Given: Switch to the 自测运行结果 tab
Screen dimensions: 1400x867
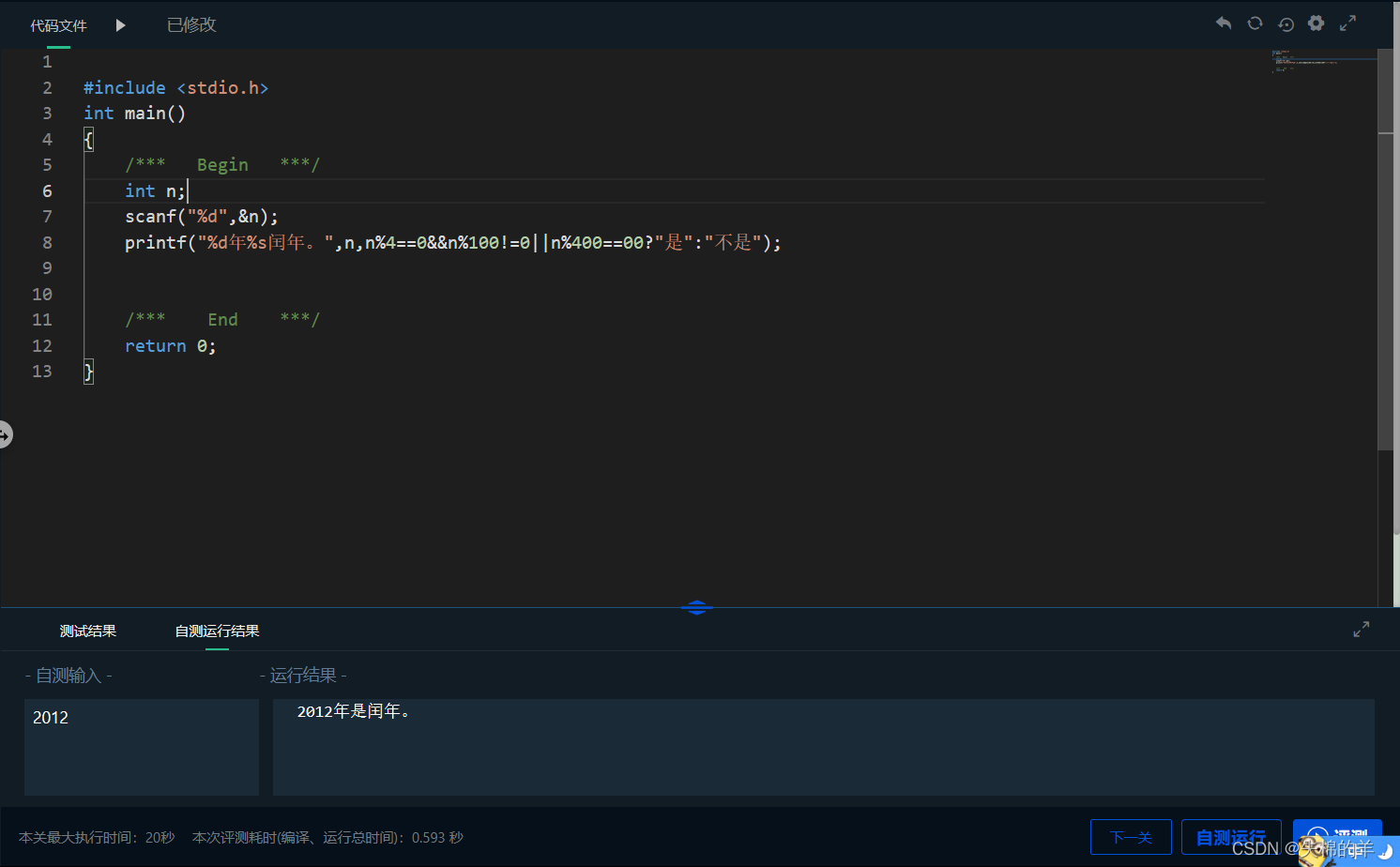Looking at the screenshot, I should pos(217,631).
